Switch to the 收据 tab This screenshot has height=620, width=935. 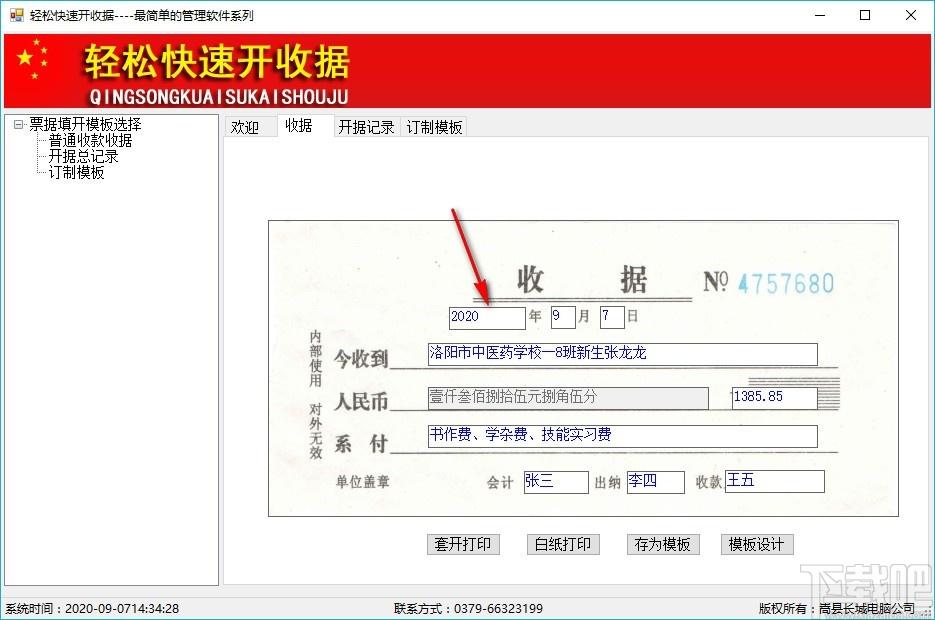click(299, 126)
